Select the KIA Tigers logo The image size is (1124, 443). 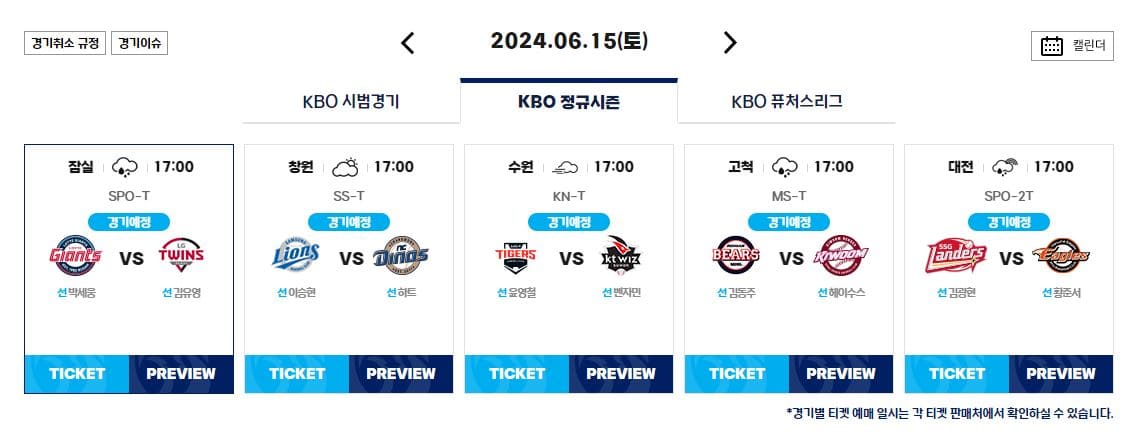(x=516, y=257)
